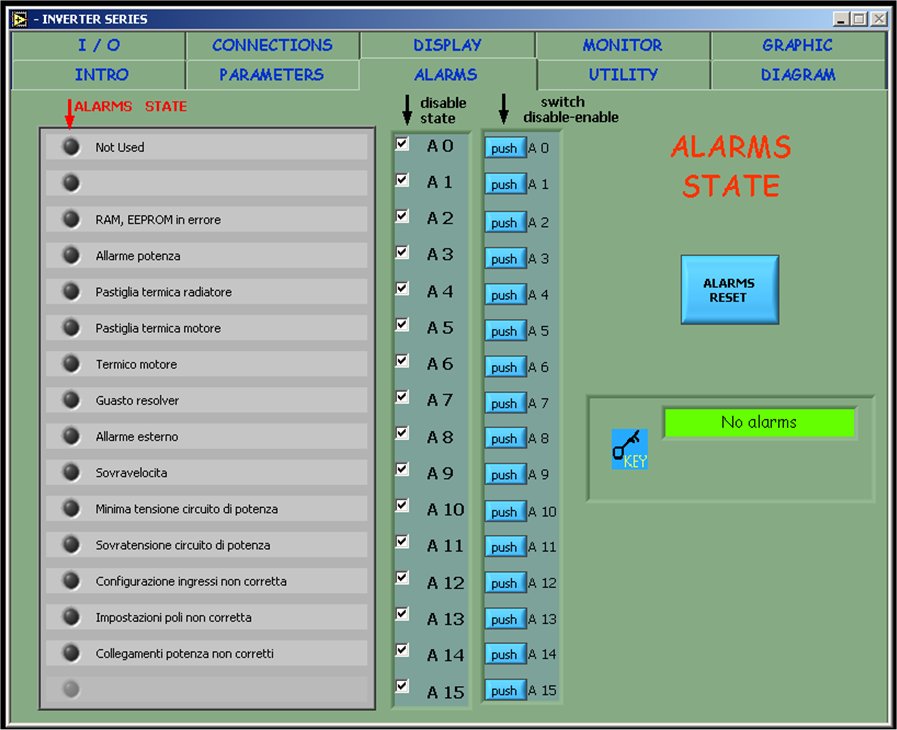Image resolution: width=897 pixels, height=730 pixels.
Task: Toggle the A 15 disable state checkbox
Action: coord(402,686)
